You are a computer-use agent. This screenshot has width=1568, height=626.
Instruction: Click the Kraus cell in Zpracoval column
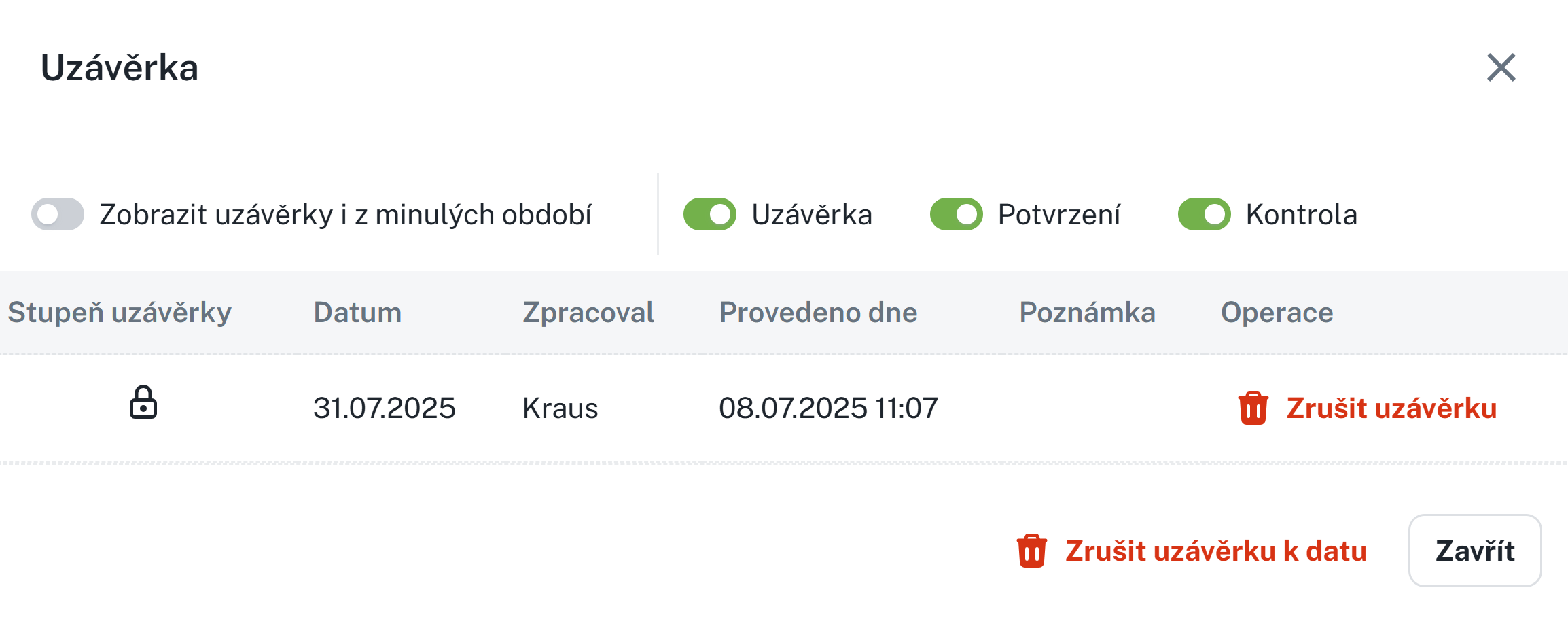coord(560,408)
